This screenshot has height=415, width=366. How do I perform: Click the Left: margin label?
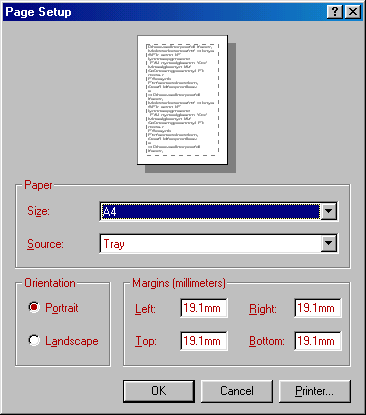tap(145, 309)
